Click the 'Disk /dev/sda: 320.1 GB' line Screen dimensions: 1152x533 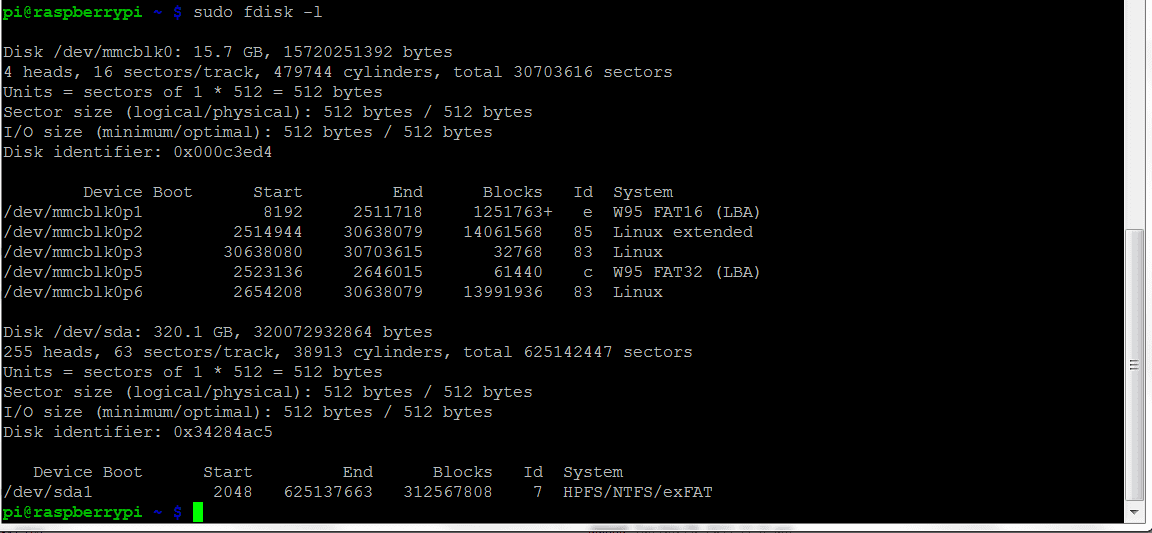pos(218,332)
